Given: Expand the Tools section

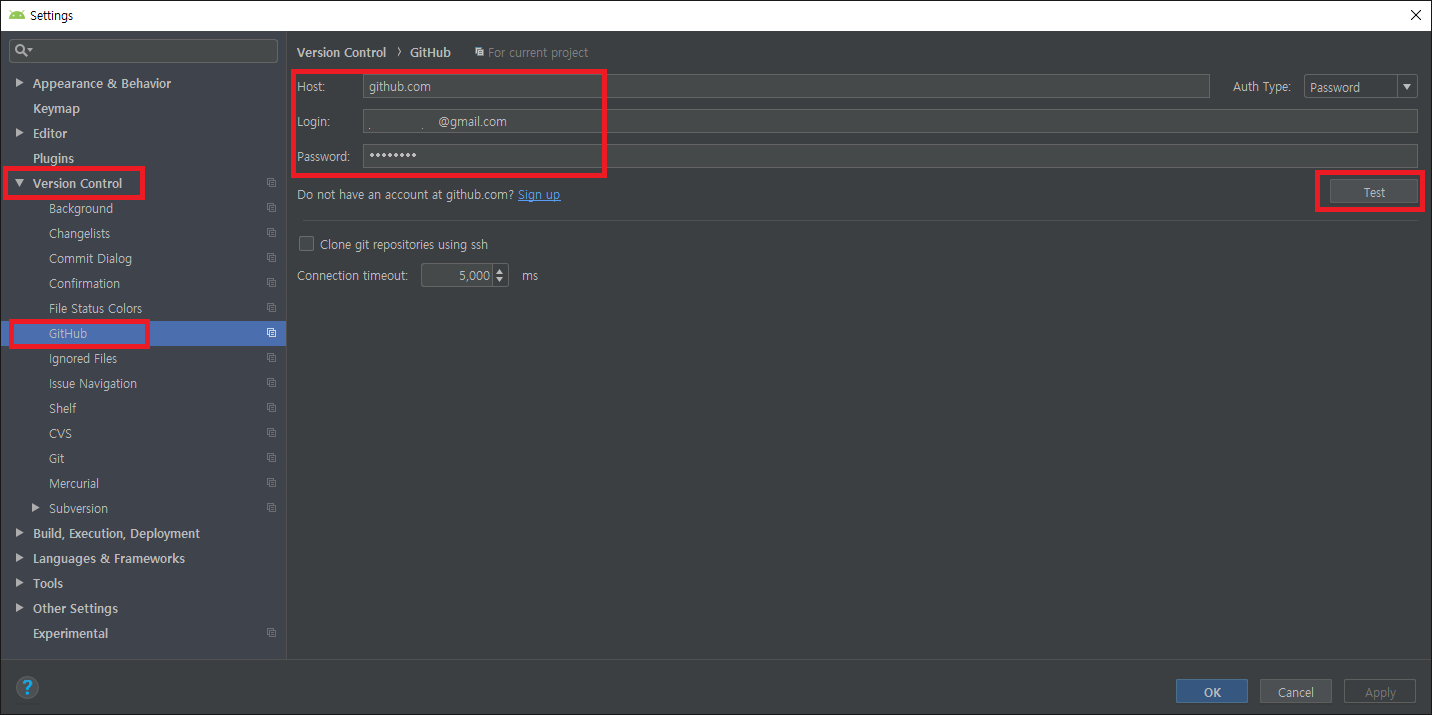Looking at the screenshot, I should tap(19, 583).
